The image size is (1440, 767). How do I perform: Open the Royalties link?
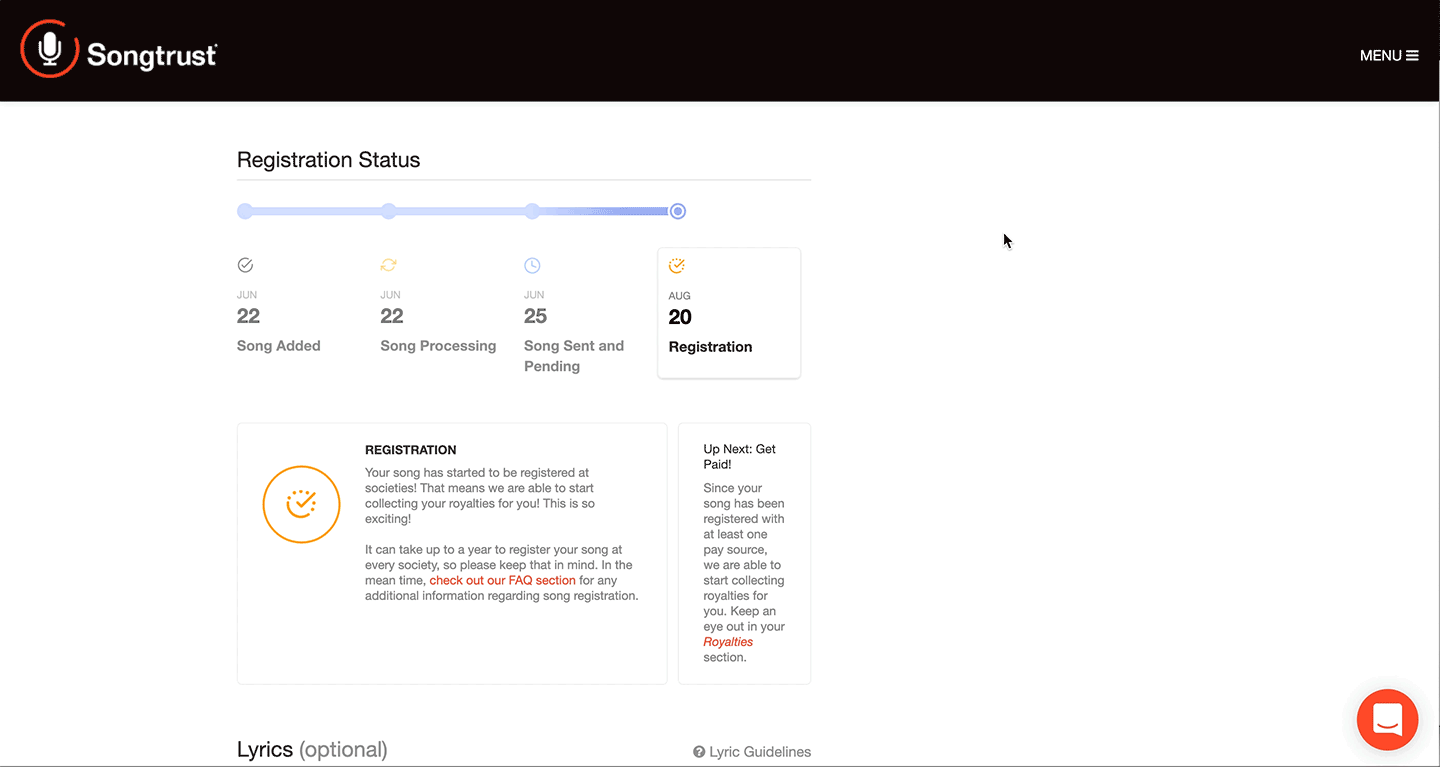(x=728, y=642)
